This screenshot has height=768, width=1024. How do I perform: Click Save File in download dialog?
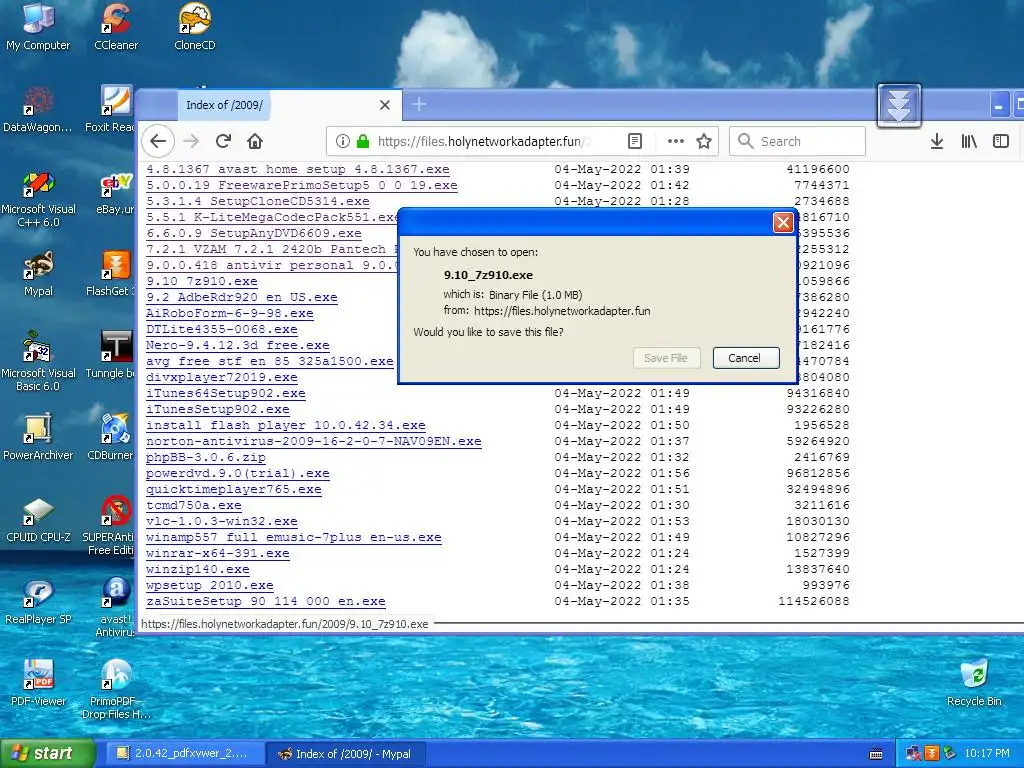[666, 358]
